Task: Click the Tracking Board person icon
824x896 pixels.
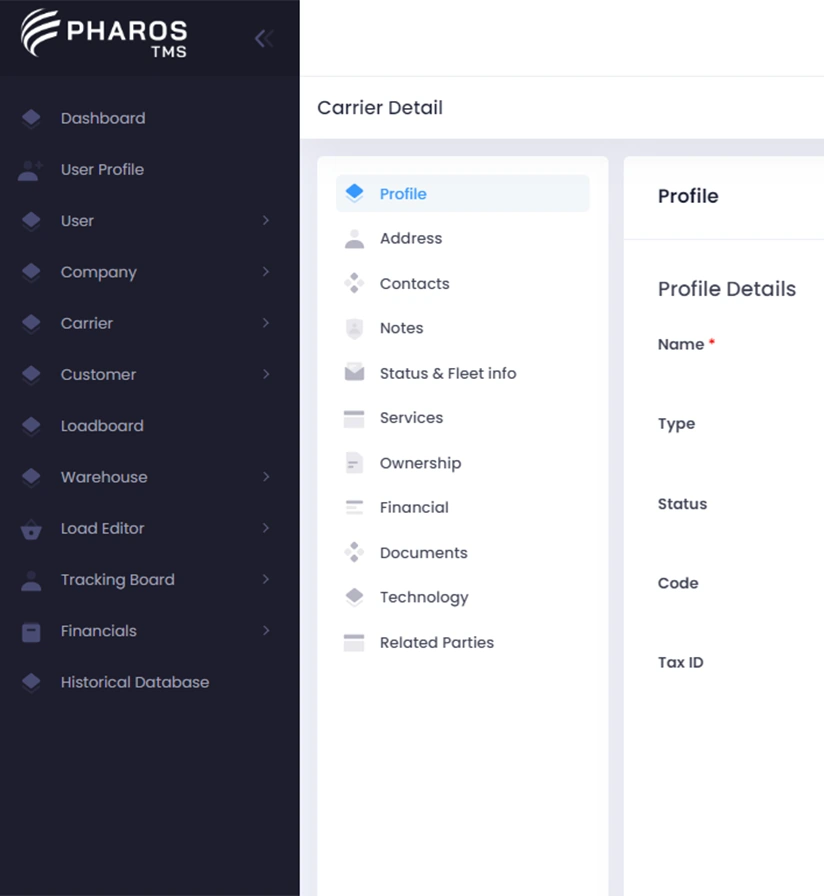Action: pyautogui.click(x=31, y=580)
